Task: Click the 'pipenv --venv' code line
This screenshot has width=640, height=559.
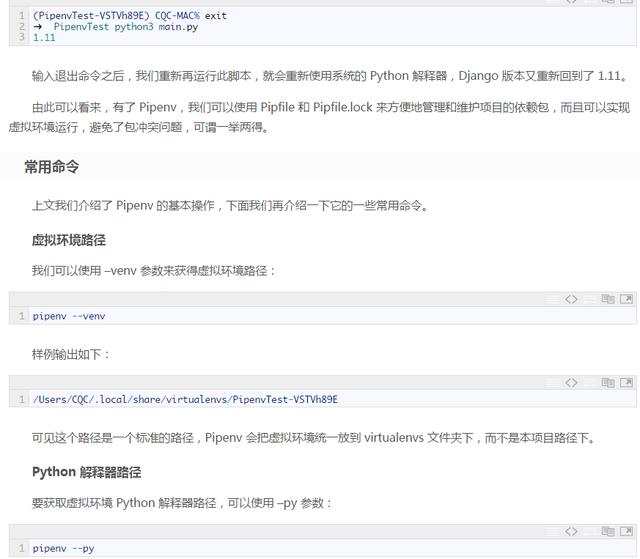Action: 69,316
